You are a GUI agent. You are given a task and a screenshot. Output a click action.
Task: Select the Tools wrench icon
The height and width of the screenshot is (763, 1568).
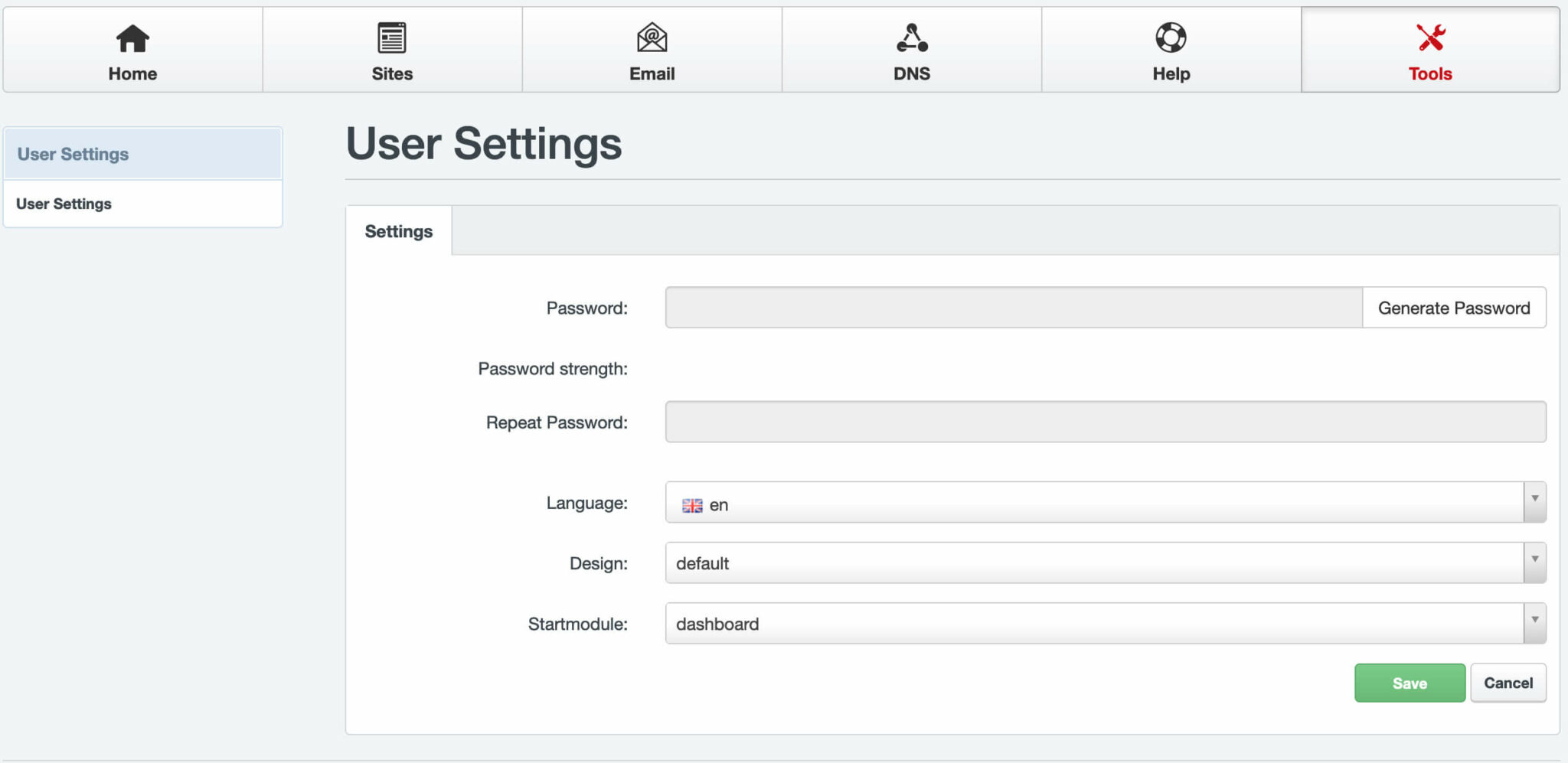1430,37
